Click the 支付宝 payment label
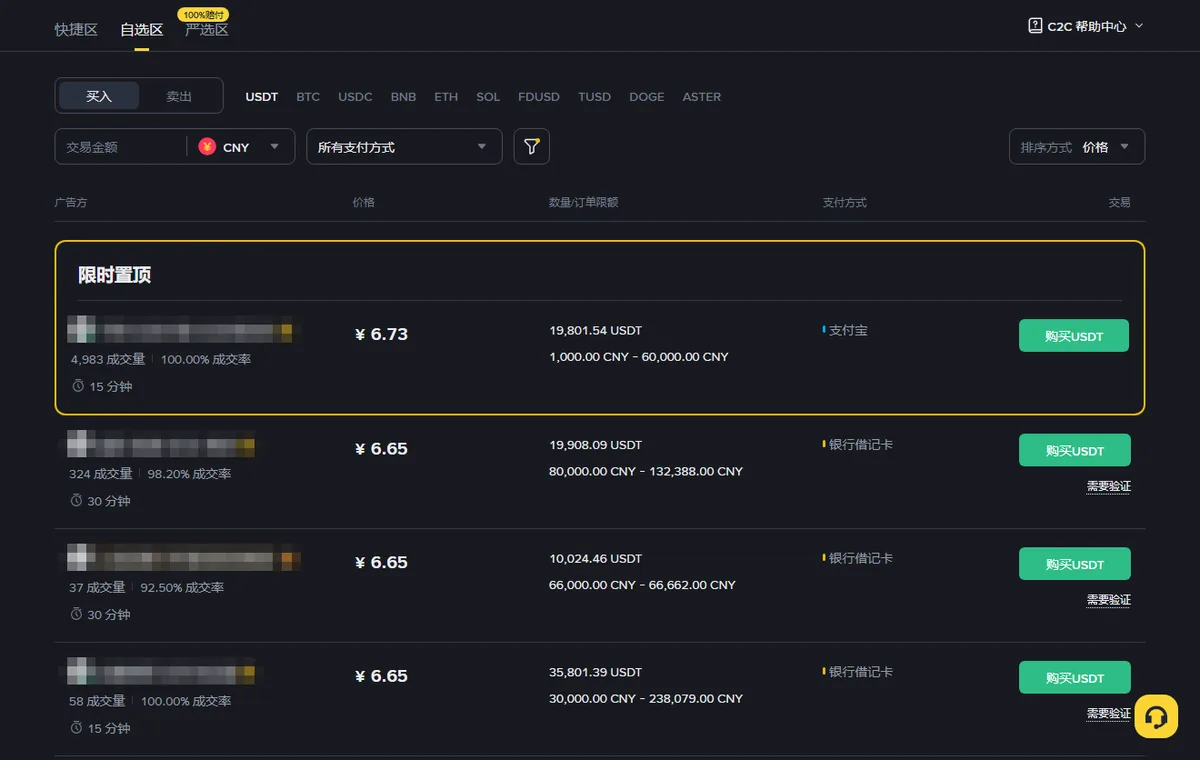 point(848,330)
